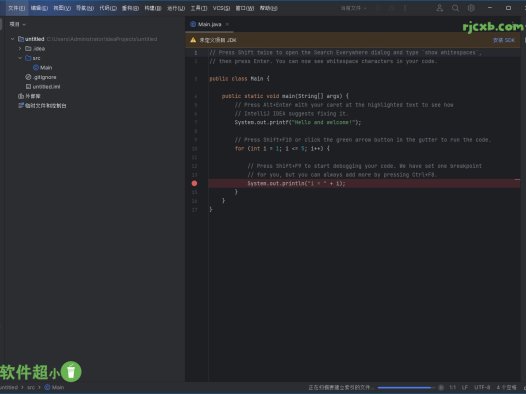The height and width of the screenshot is (394, 526).
Task: Open the 重构(R) menu
Action: tap(130, 8)
